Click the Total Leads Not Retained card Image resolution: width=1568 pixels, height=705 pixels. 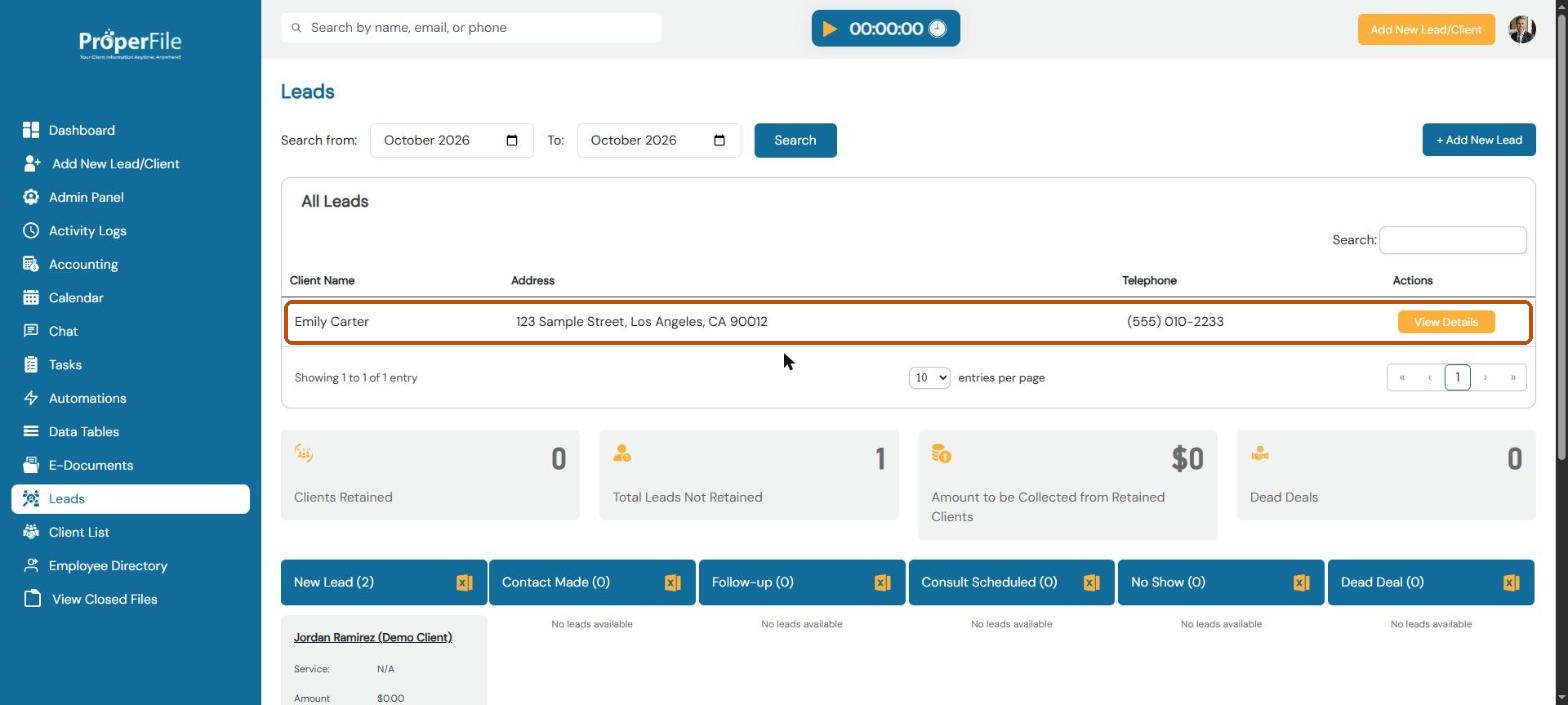pyautogui.click(x=749, y=475)
